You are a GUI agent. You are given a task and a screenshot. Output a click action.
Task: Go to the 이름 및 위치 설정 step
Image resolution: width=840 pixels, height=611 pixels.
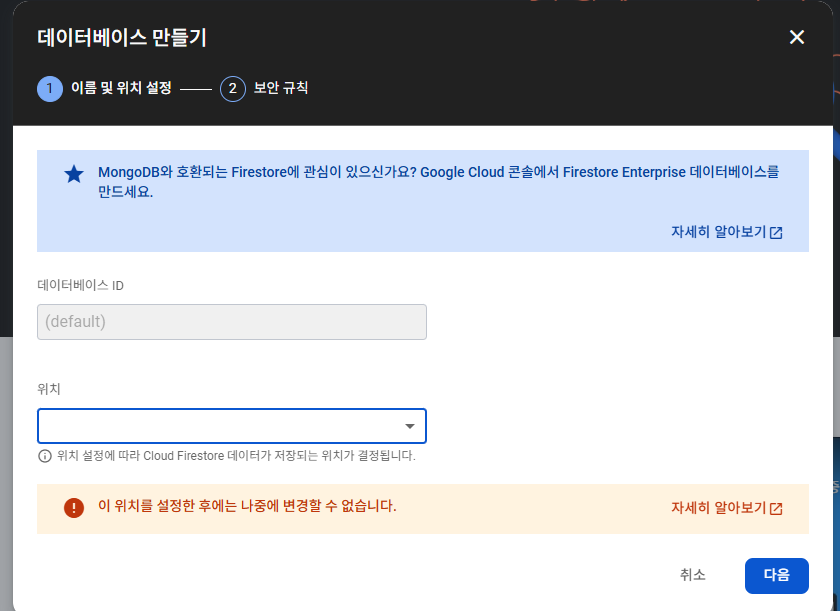click(121, 88)
